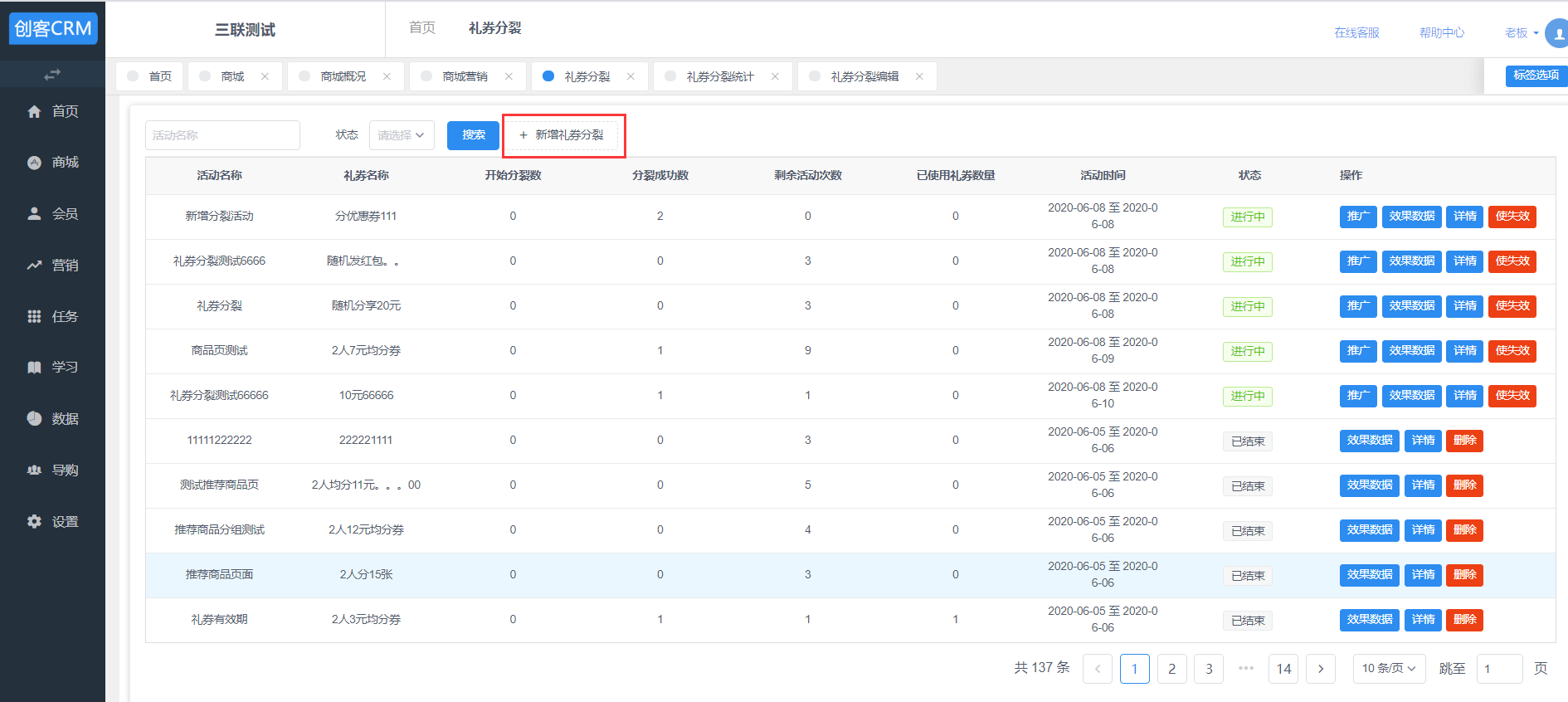Switch to the 商城营销 tab
This screenshot has height=702, width=1568.
point(465,76)
